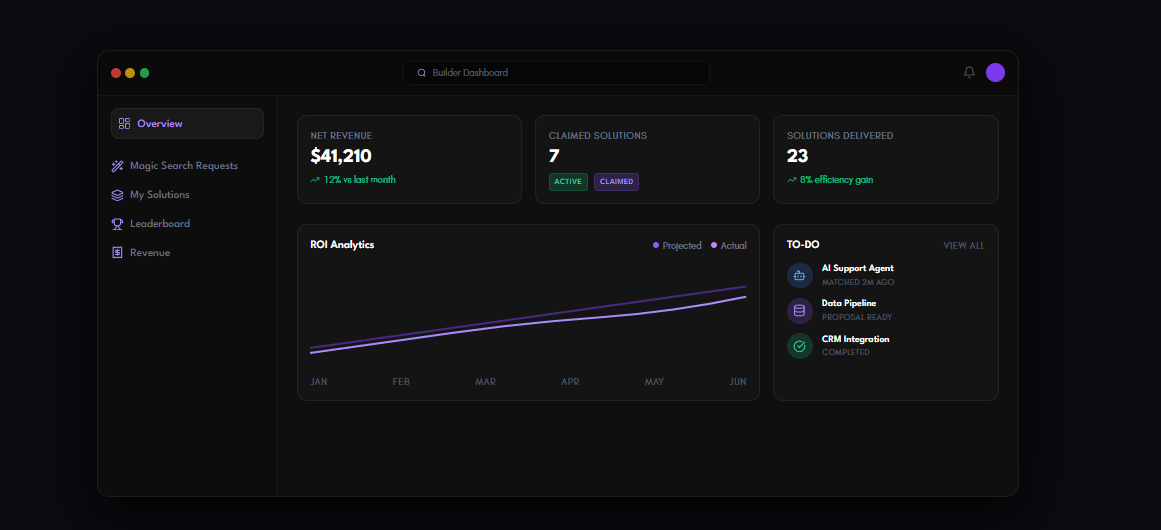This screenshot has height=530, width=1161.
Task: Select the CLAIMED status badge
Action: (616, 182)
